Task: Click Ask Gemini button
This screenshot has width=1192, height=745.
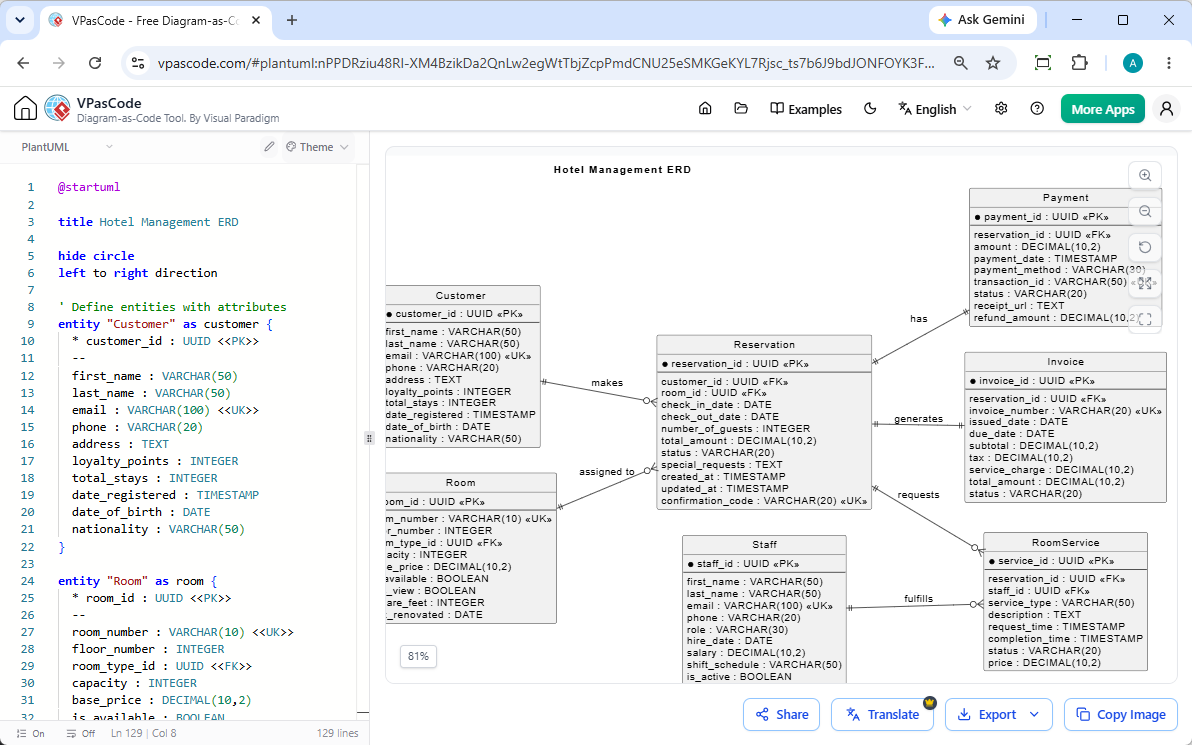Action: (982, 20)
